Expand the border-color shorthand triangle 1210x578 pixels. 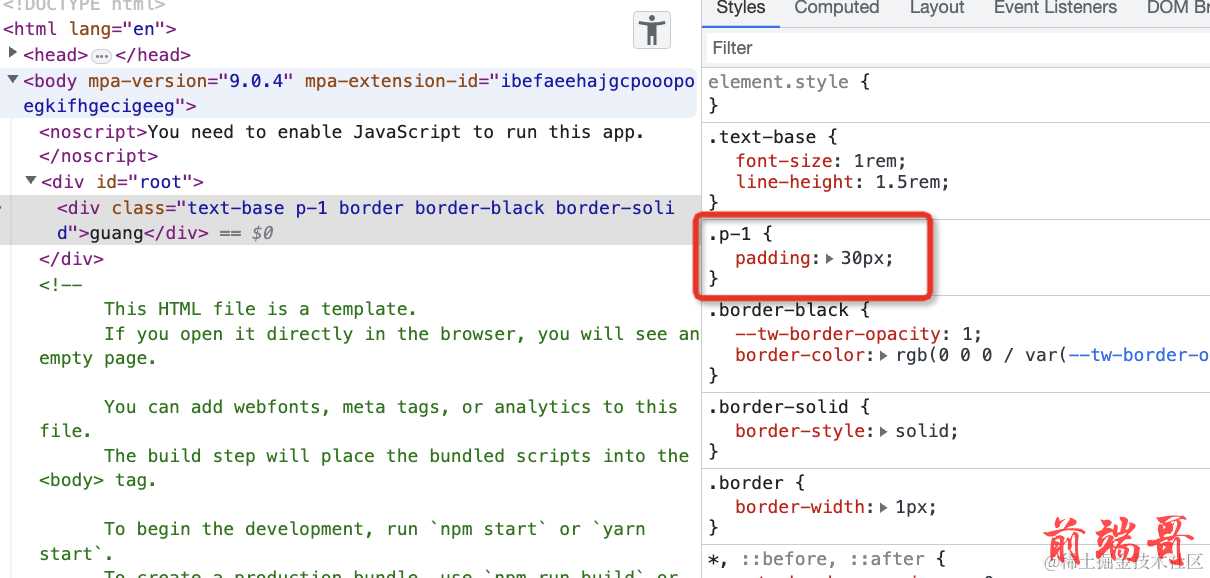pos(884,356)
